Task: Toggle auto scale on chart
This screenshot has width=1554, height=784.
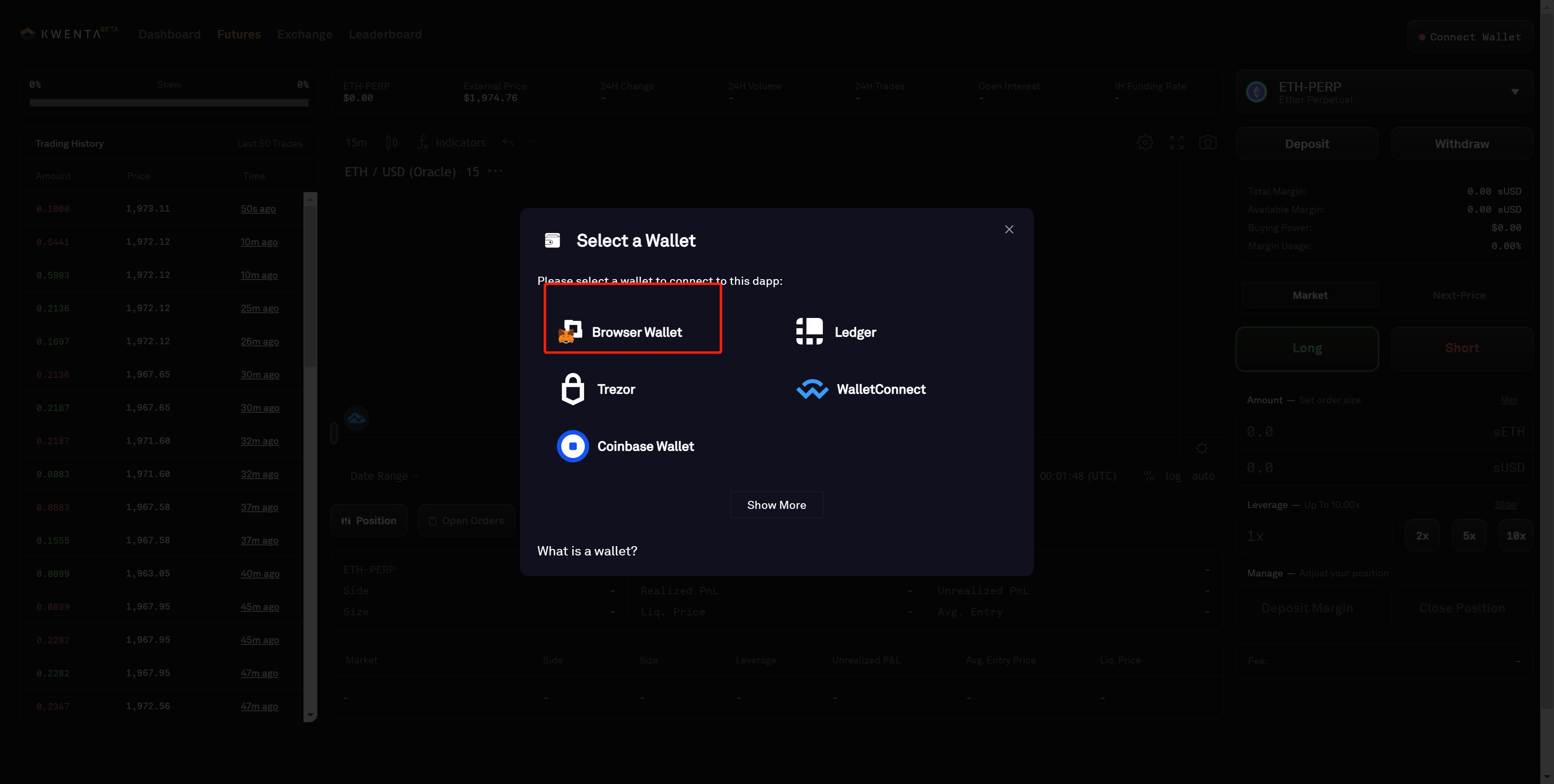Action: click(x=1203, y=476)
